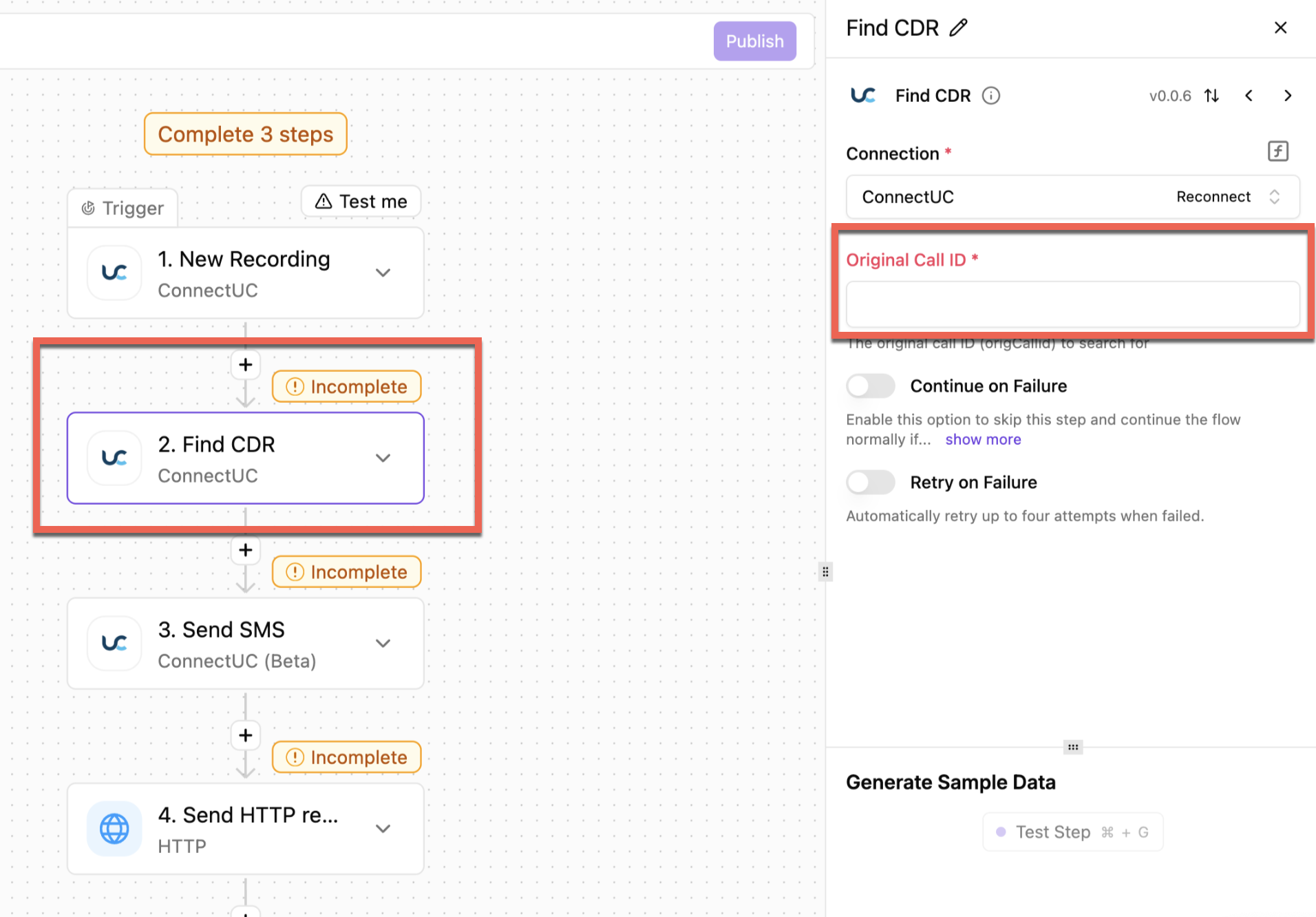Select the 3. Send SMS step card
Viewport: 1316px width, 917px height.
[246, 643]
